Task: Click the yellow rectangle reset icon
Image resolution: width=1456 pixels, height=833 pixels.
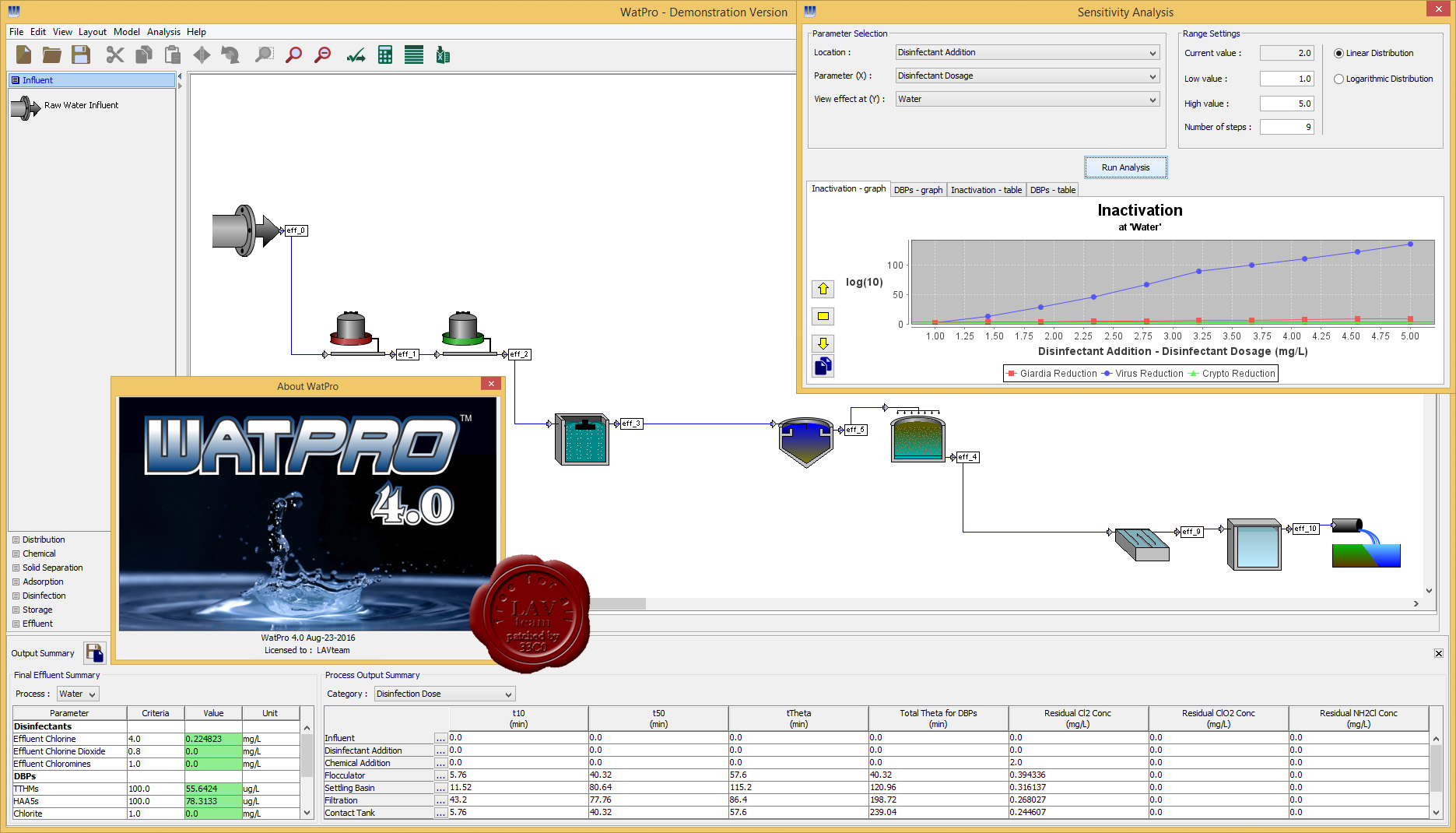Action: pos(823,316)
